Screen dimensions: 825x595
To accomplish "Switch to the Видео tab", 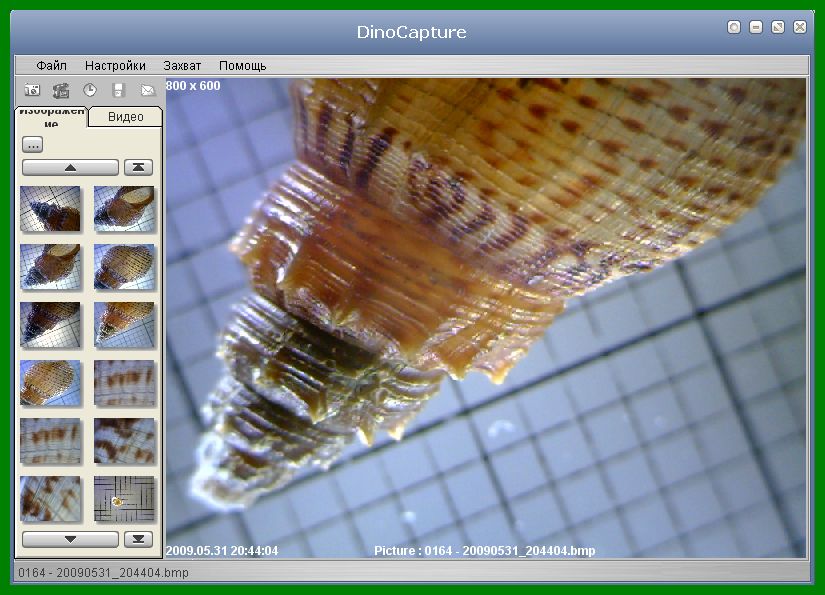I will click(x=125, y=117).
